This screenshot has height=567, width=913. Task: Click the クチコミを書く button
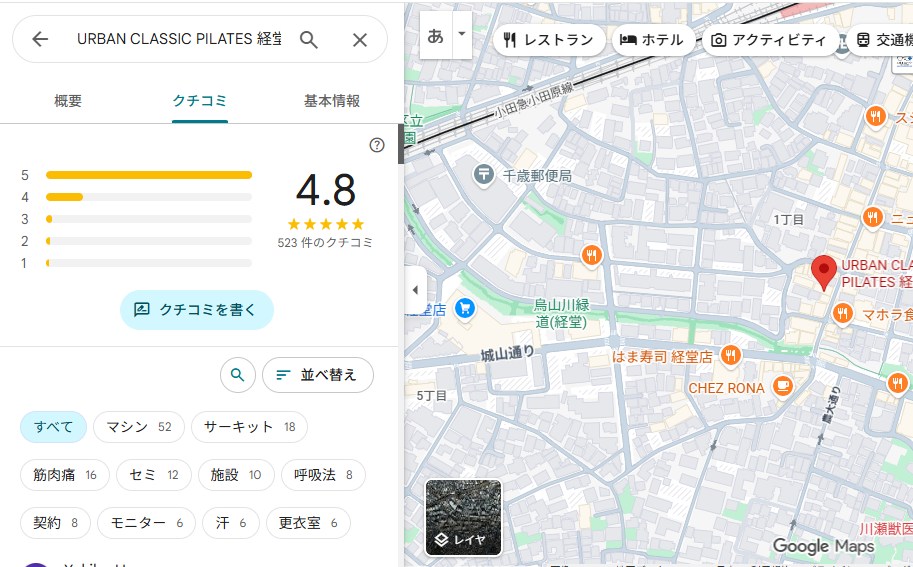click(196, 310)
